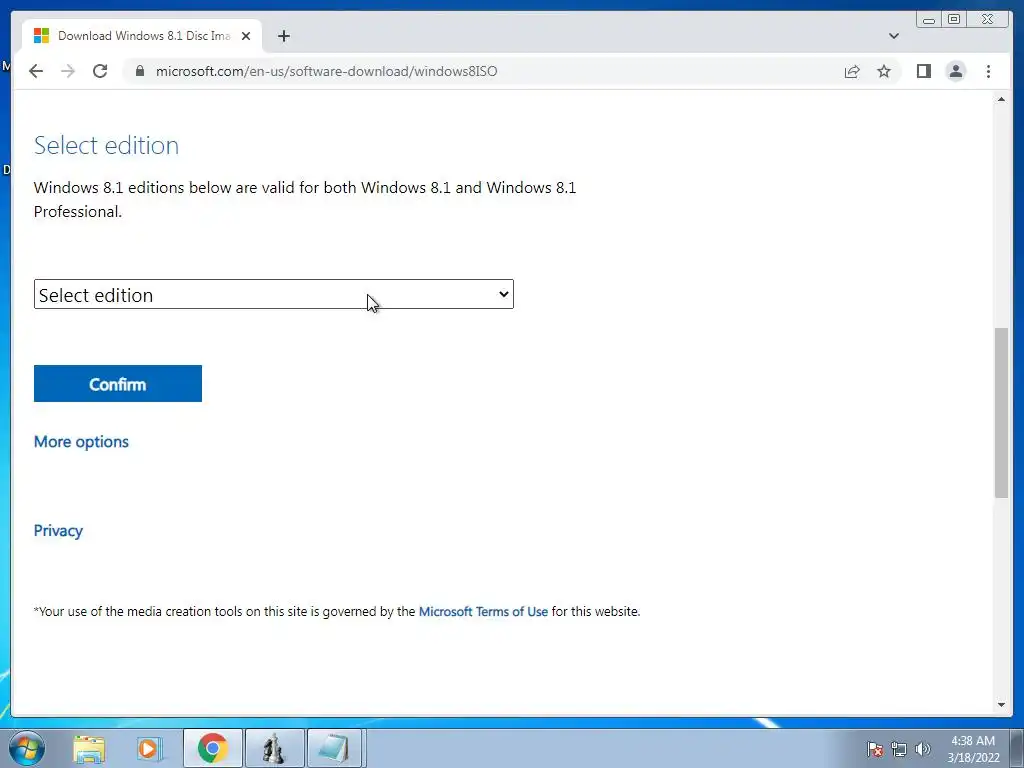This screenshot has width=1024, height=768.
Task: Open the Chrome profile avatar menu
Action: click(955, 71)
